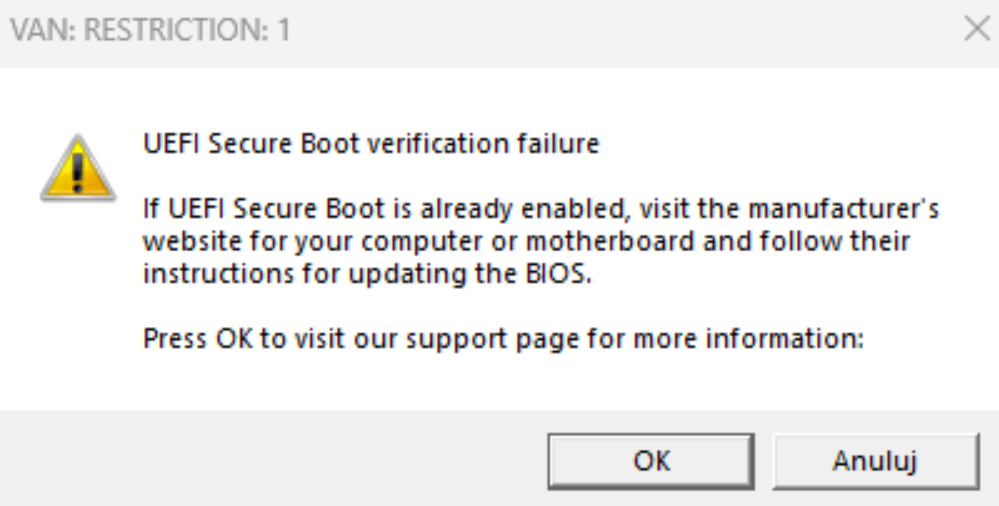Click the "Press OK to visit our support page" text

pyautogui.click(x=503, y=339)
